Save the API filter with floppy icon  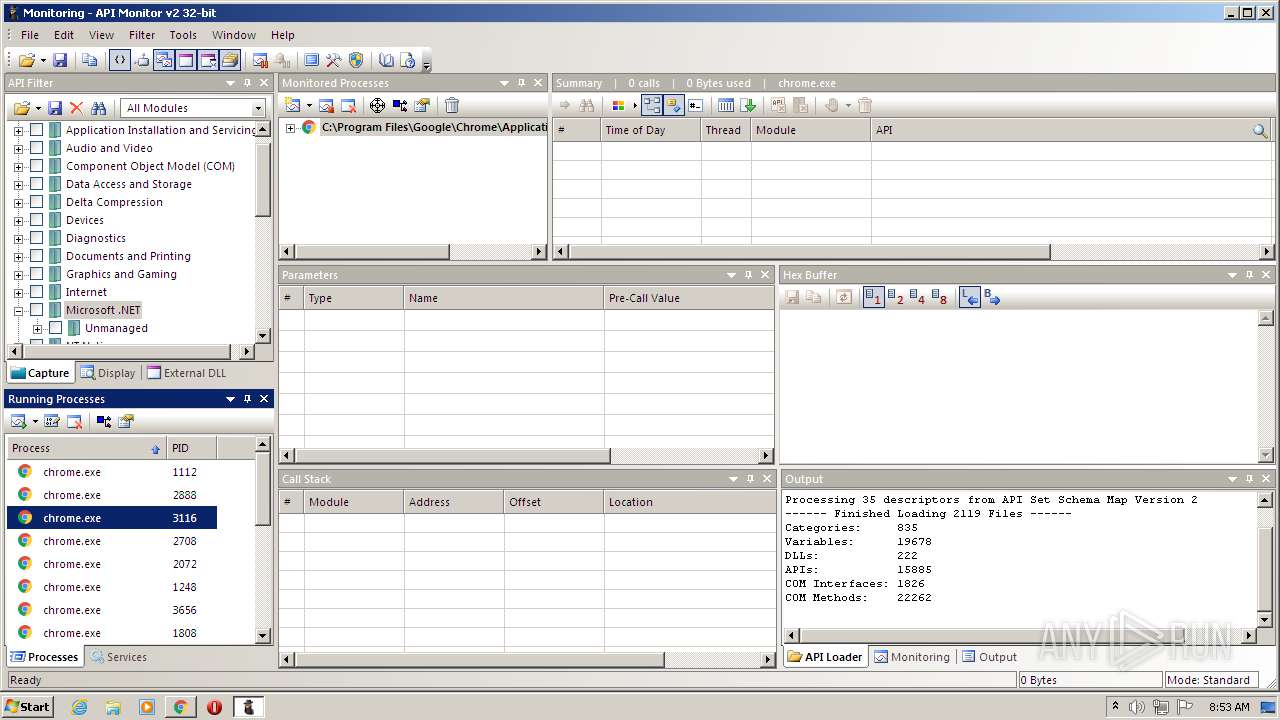[55, 108]
